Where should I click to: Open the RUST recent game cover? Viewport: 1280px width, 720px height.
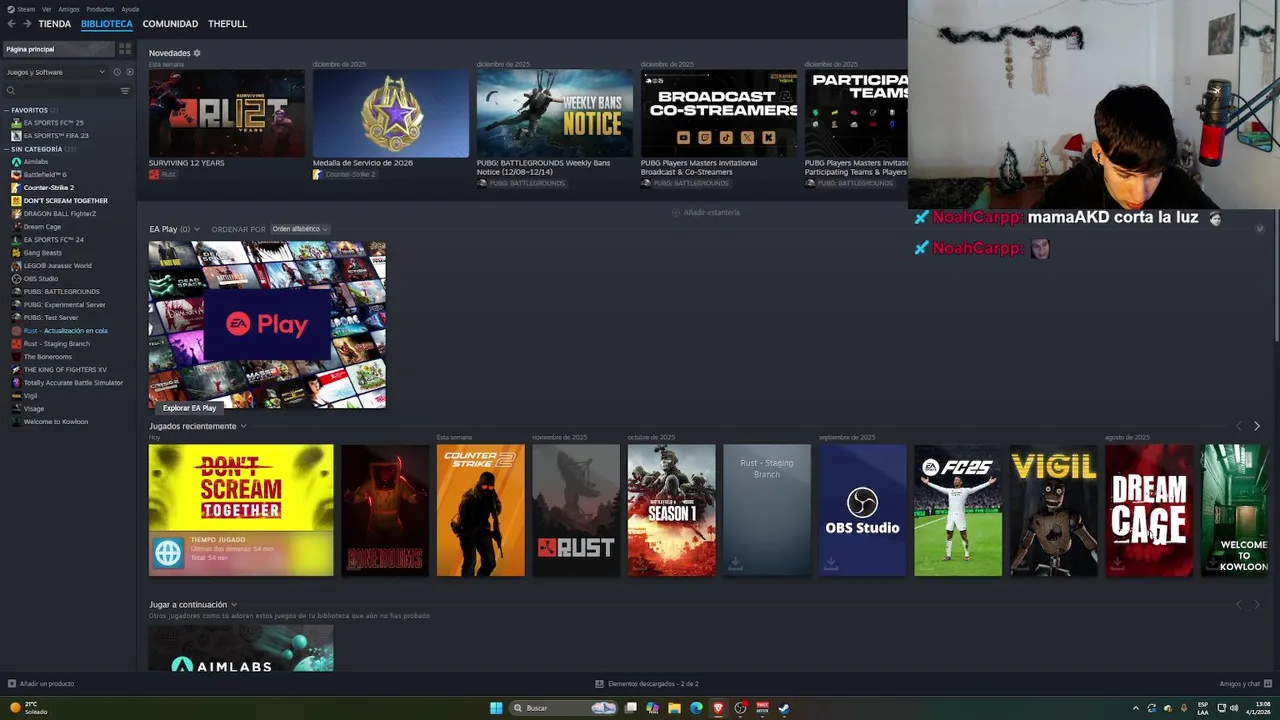(x=576, y=510)
